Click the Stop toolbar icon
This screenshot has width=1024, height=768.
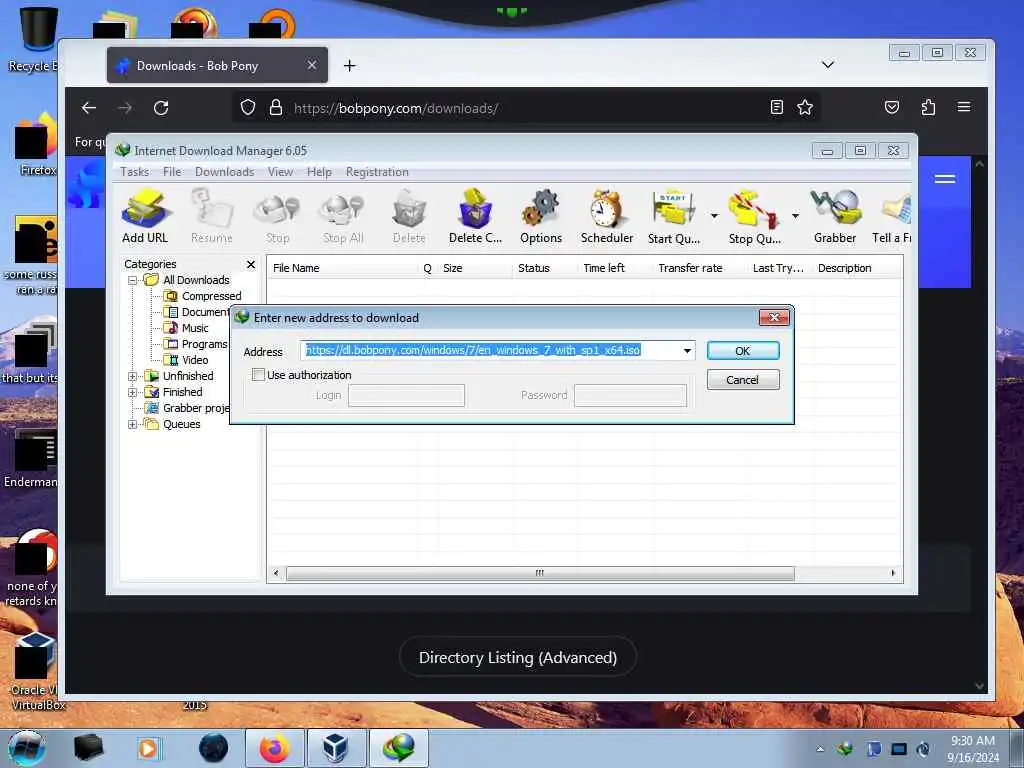point(278,216)
